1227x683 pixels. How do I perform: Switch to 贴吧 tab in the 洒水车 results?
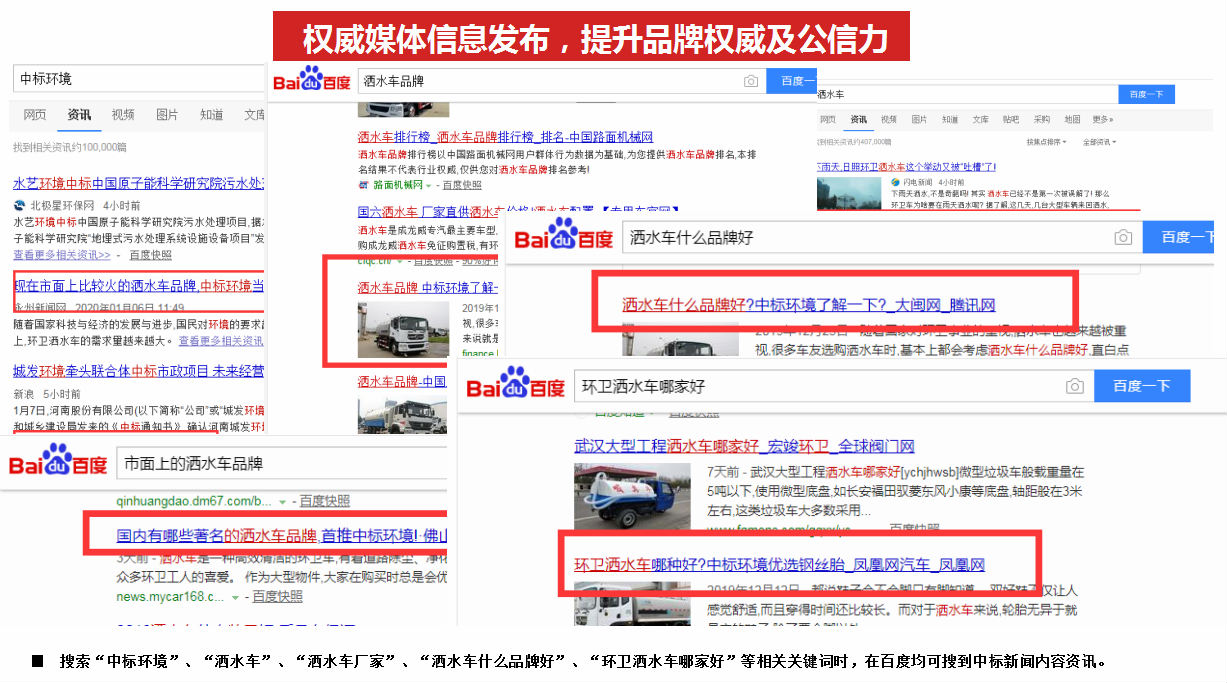point(1011,120)
